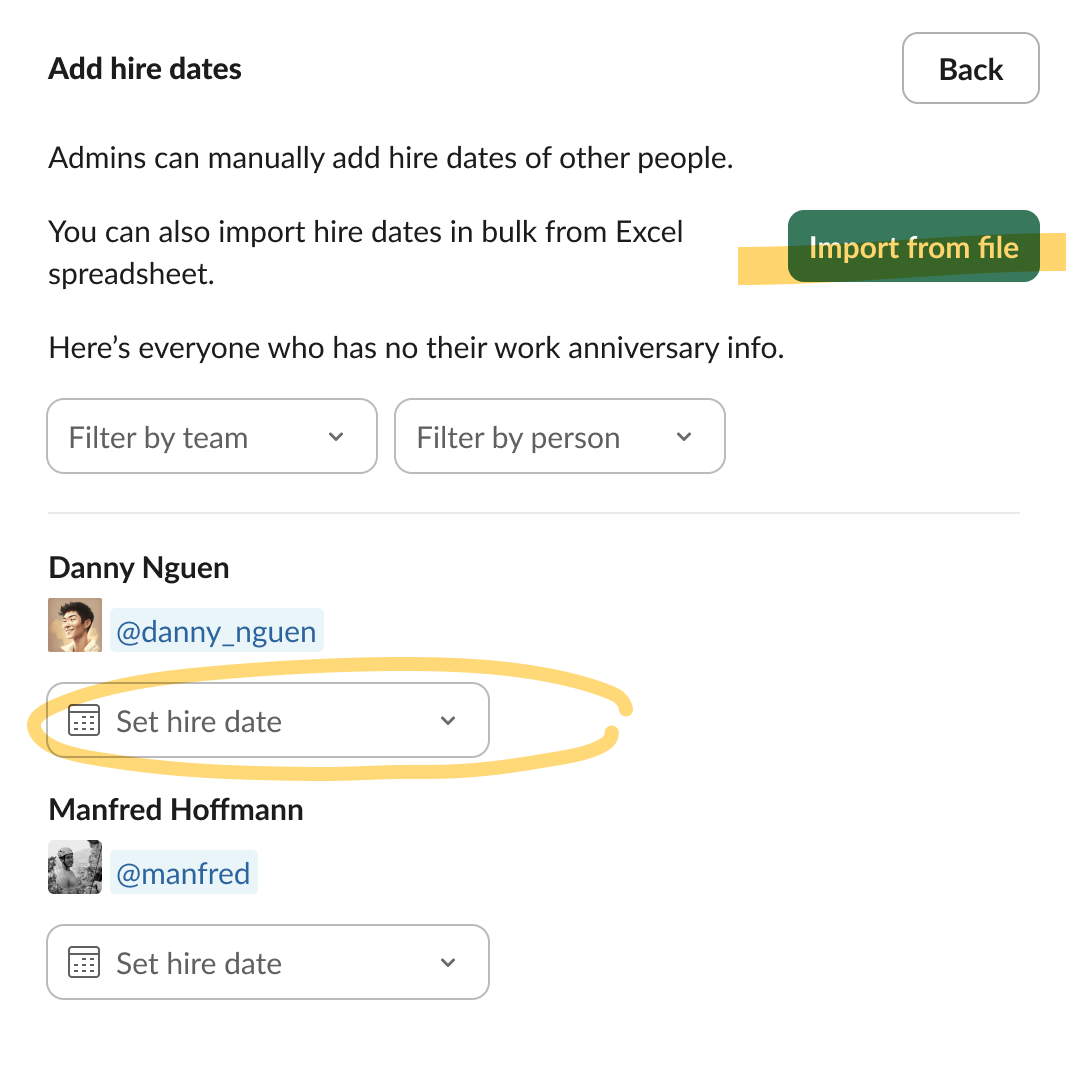1088x1078 pixels.
Task: Open the Filter by team dropdown
Action: pyautogui.click(x=210, y=436)
